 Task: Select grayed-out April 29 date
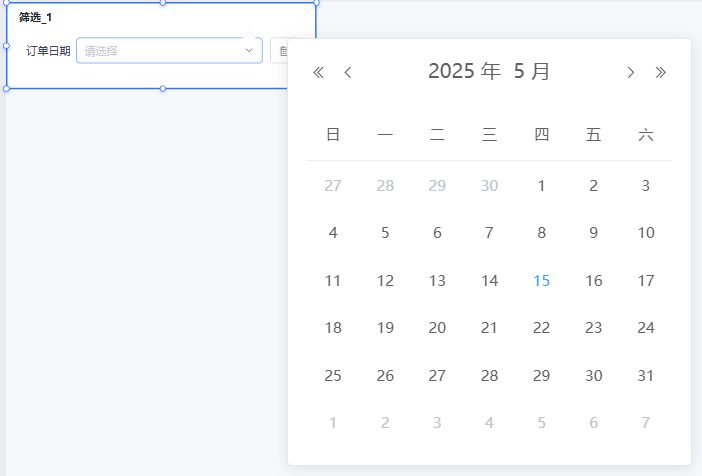(437, 185)
